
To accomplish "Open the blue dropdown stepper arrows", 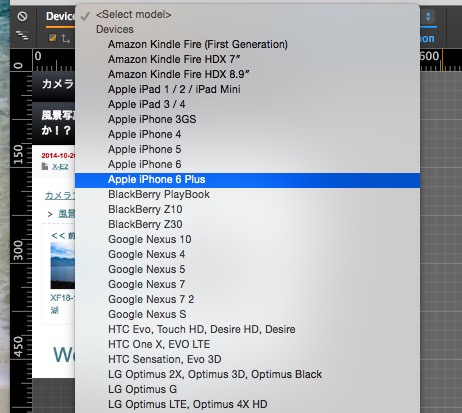I will [x=428, y=16].
